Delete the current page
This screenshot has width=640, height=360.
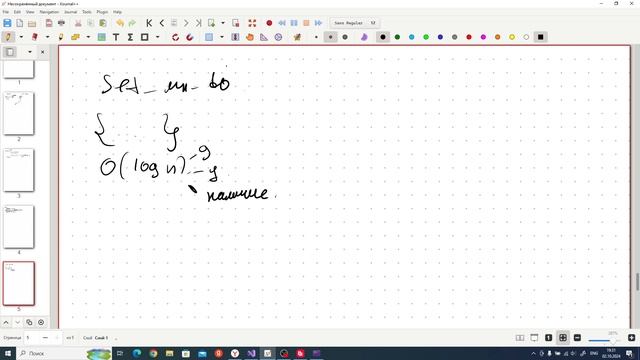point(236,23)
